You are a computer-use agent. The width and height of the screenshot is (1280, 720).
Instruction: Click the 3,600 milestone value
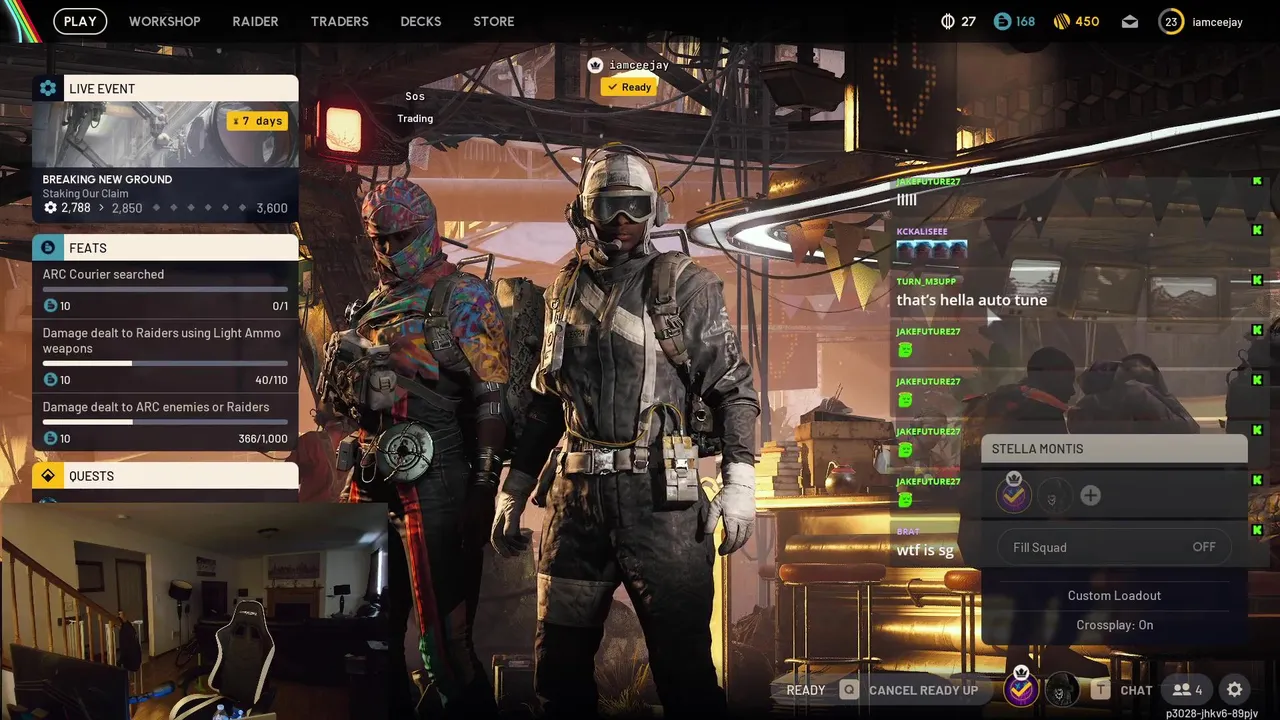click(272, 208)
